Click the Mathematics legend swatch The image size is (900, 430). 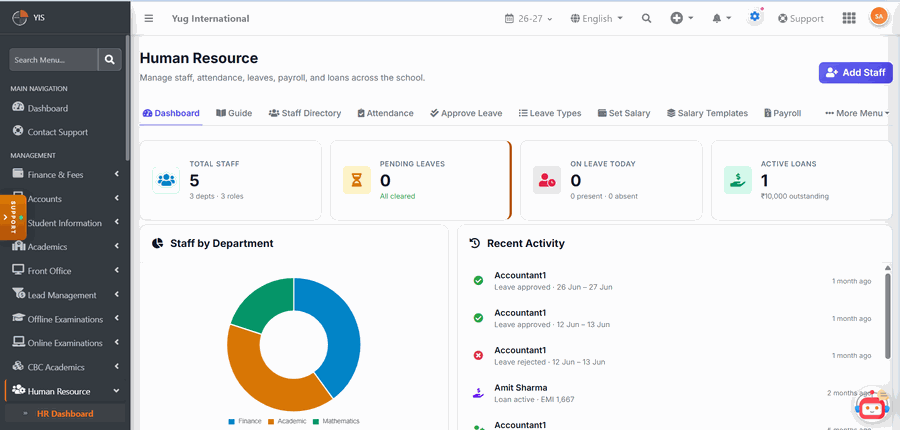316,421
